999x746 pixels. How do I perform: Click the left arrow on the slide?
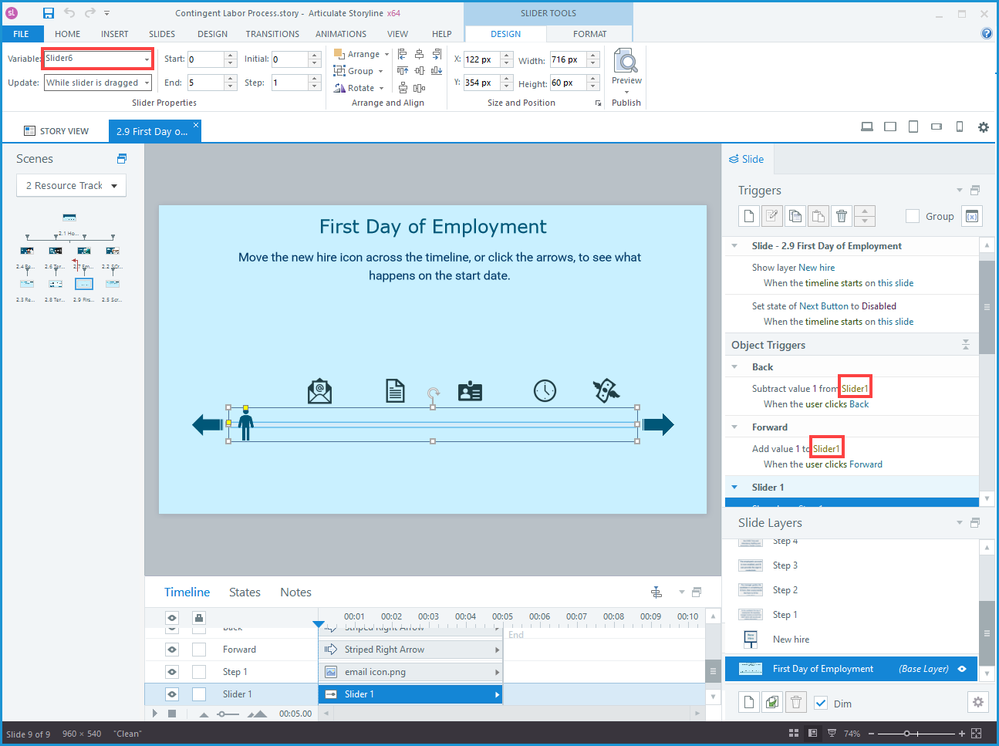(x=208, y=425)
